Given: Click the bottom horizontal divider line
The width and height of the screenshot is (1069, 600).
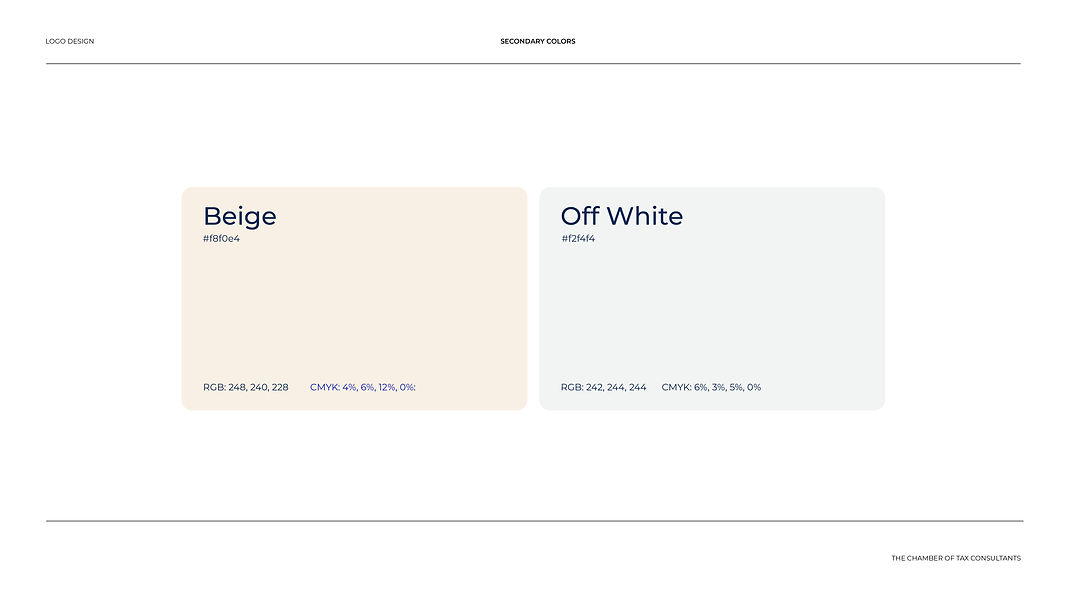Looking at the screenshot, I should click(534, 521).
